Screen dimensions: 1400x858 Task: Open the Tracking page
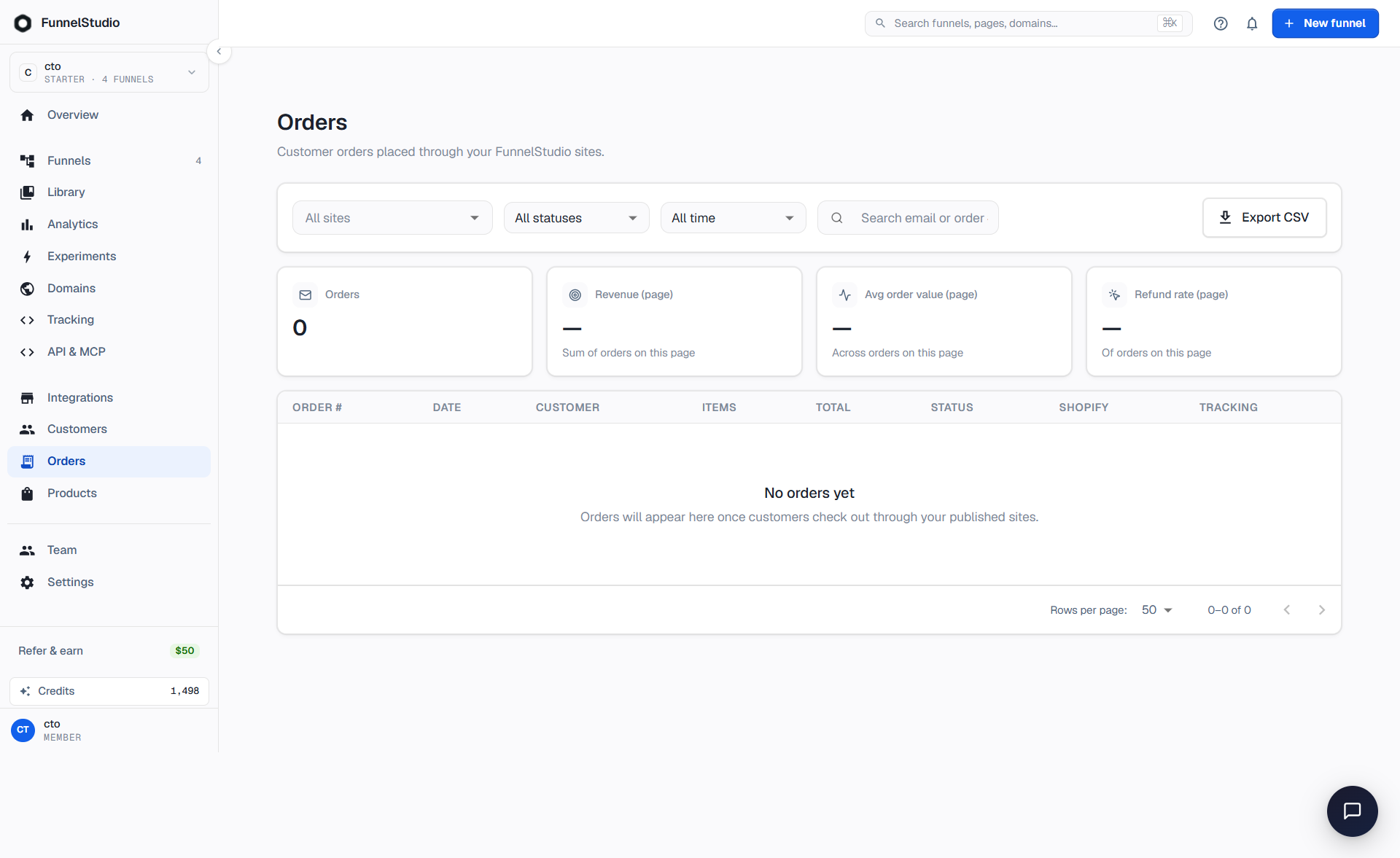coord(109,320)
